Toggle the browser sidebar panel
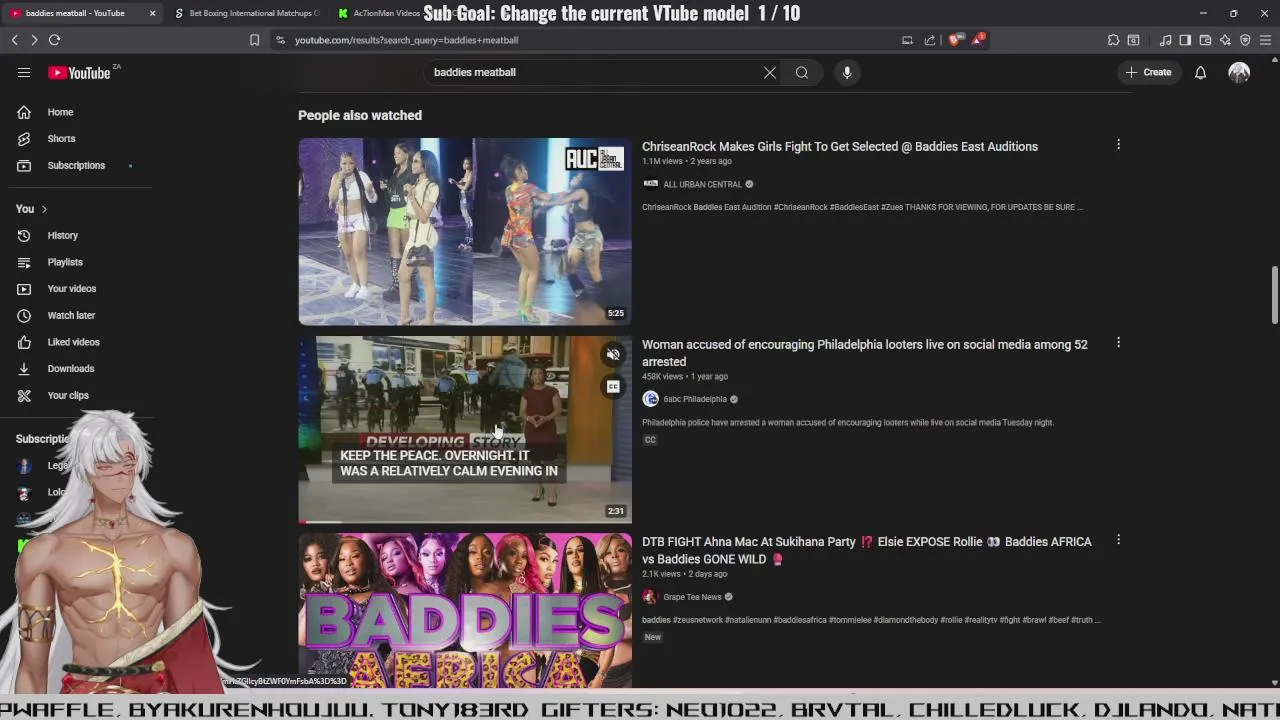Screen dimensions: 1280x720 tap(1185, 40)
